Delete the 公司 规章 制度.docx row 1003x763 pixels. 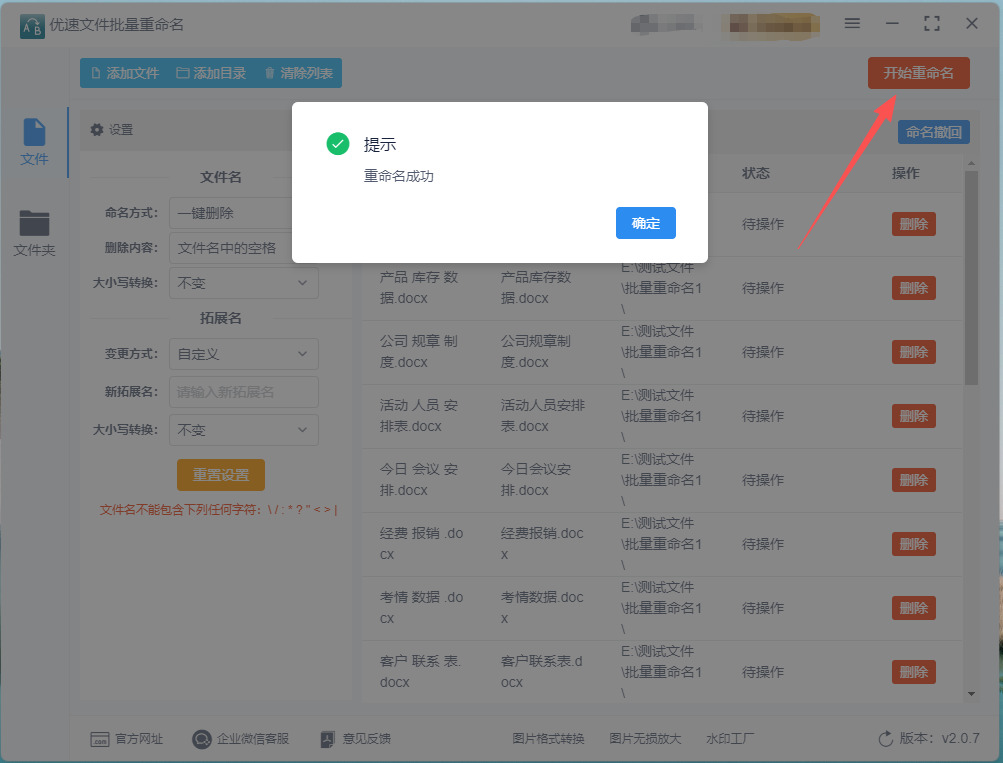tap(913, 352)
